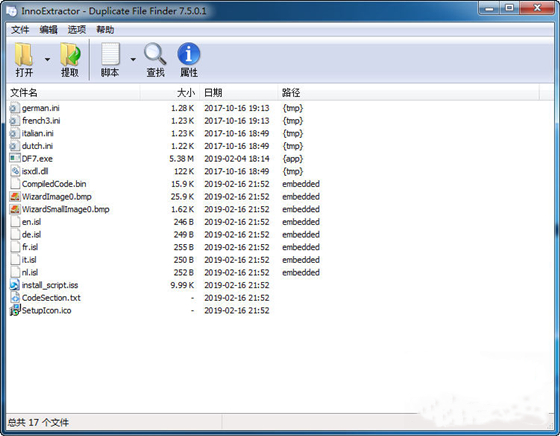Click the {app} path of DF7.exe
Image resolution: width=560 pixels, height=436 pixels.
click(292, 159)
